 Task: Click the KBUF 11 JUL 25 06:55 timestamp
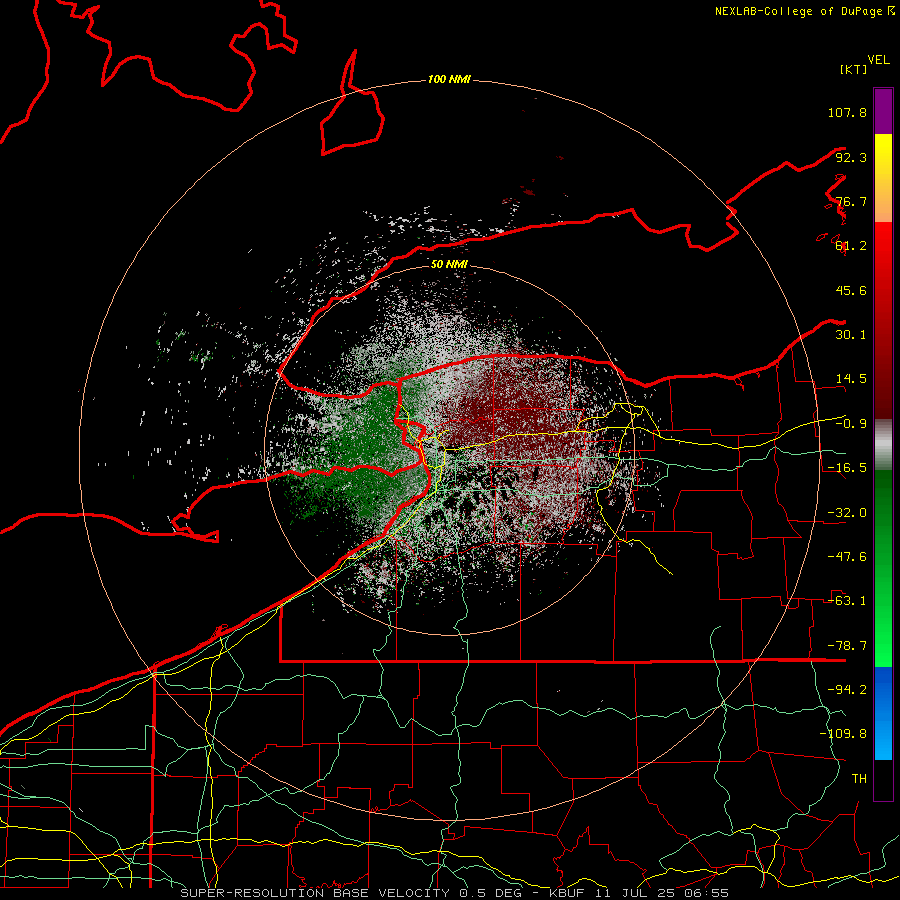click(x=639, y=893)
